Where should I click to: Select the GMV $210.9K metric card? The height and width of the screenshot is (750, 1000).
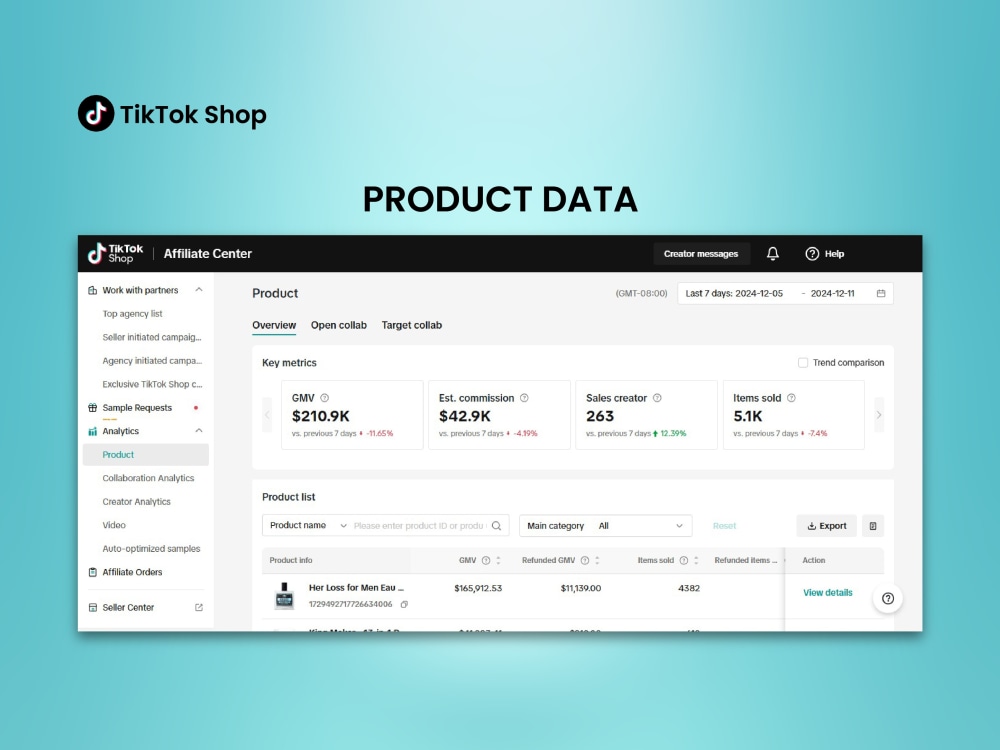coord(352,415)
